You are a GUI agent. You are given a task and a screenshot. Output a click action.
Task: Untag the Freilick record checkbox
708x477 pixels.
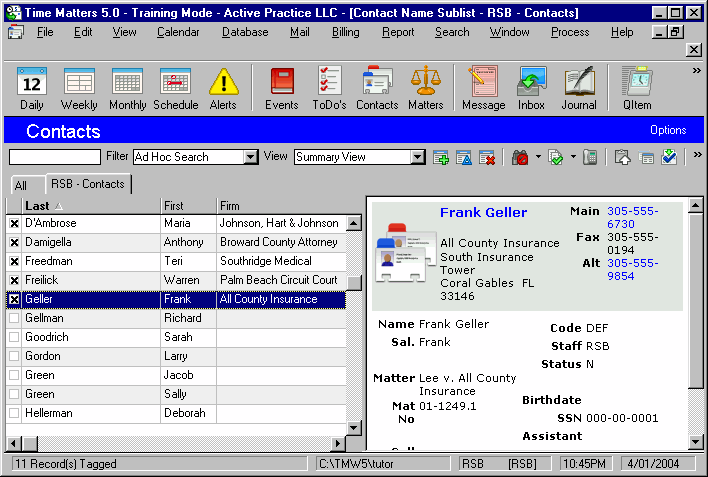[x=14, y=281]
